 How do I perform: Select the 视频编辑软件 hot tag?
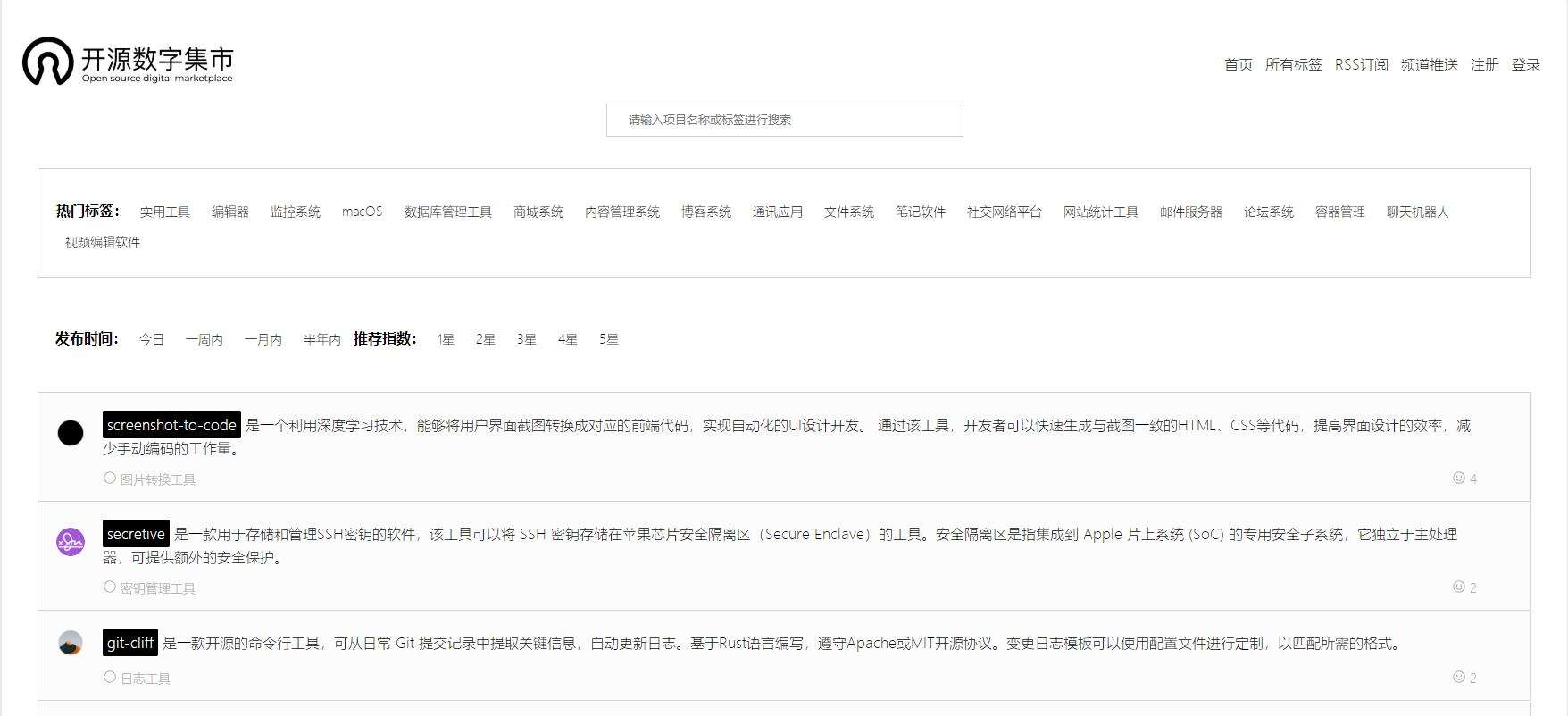pyautogui.click(x=103, y=242)
